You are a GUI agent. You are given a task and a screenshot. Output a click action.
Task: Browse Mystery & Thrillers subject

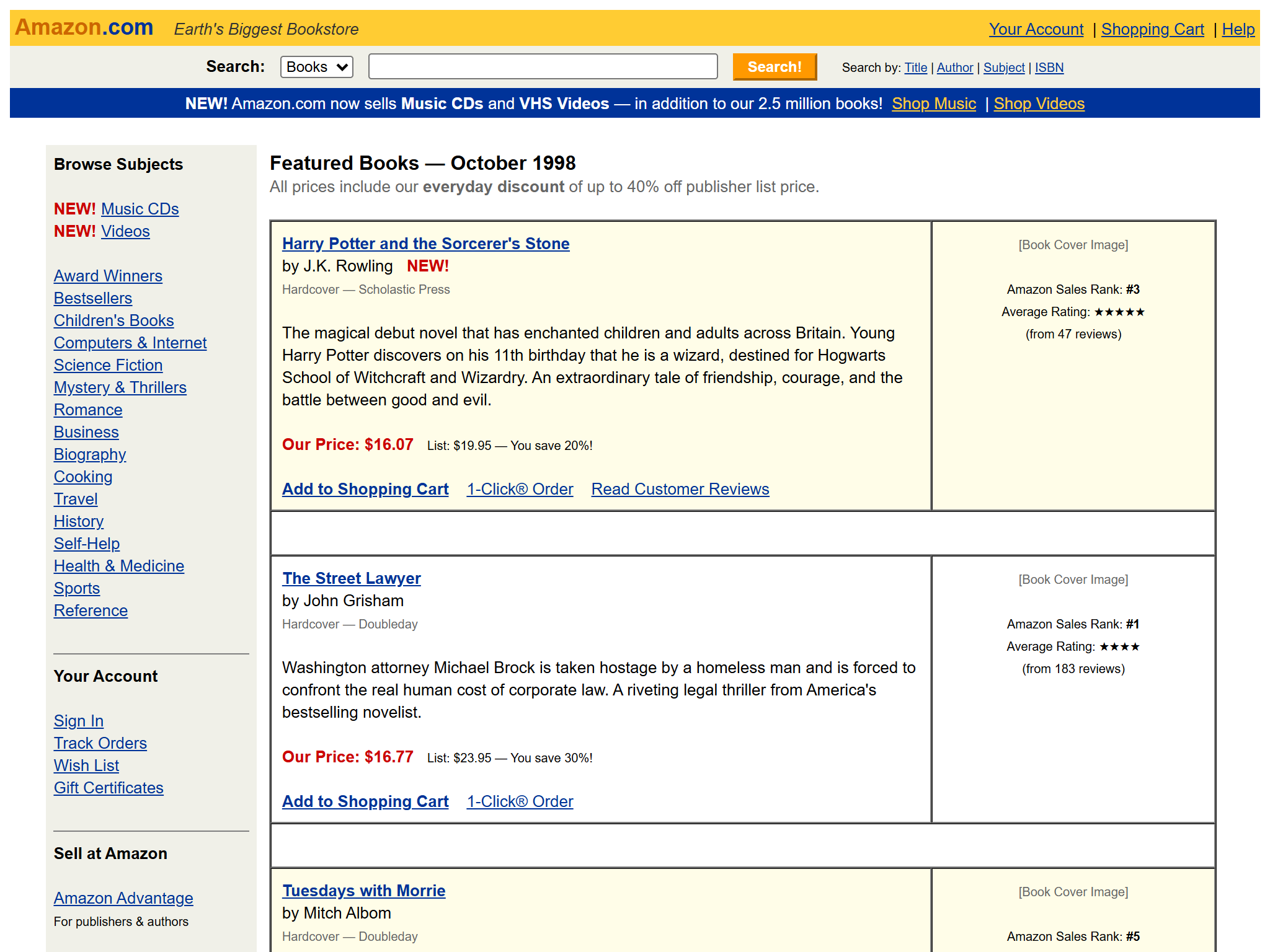120,387
